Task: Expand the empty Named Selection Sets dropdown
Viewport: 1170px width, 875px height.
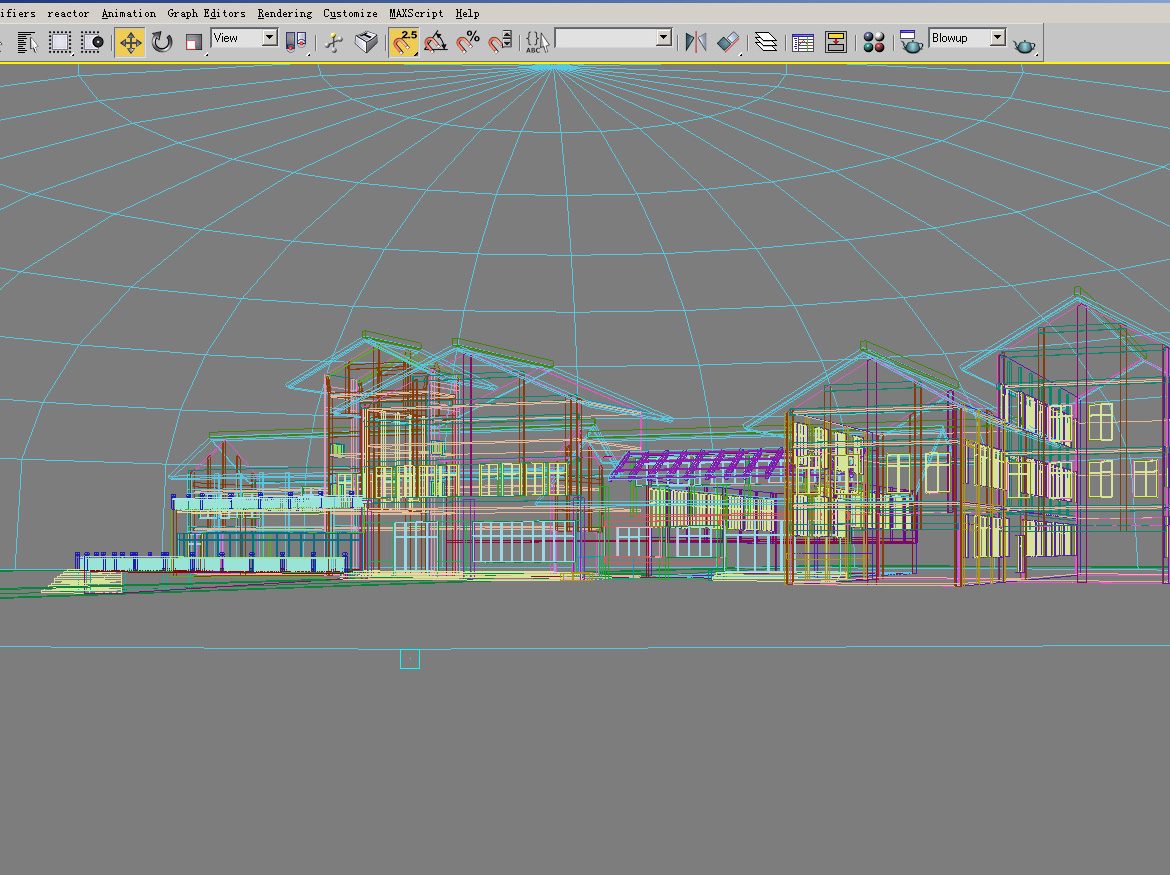Action: 664,38
